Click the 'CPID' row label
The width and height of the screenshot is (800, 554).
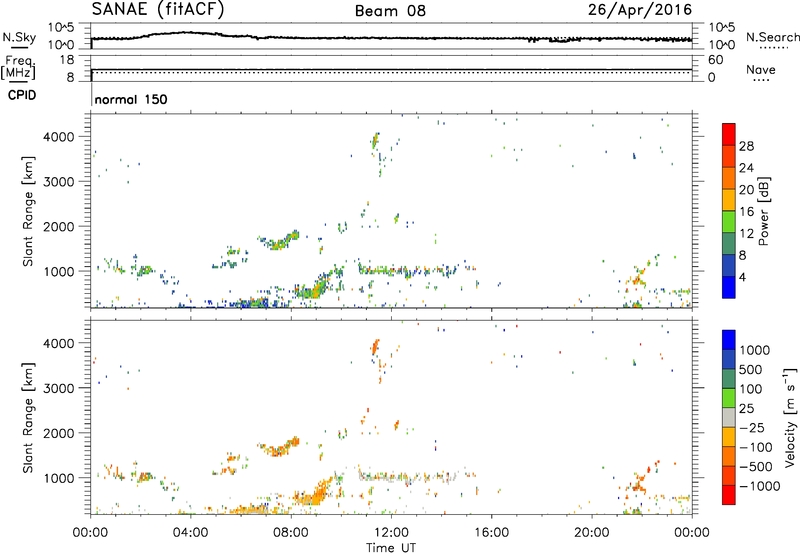click(22, 95)
